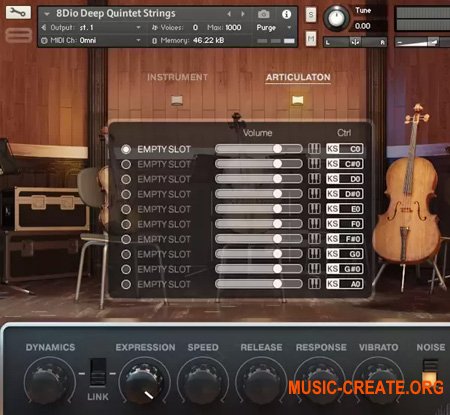Image resolution: width=450 pixels, height=415 pixels.
Task: Adjust the Tune knob
Action: [336, 17]
